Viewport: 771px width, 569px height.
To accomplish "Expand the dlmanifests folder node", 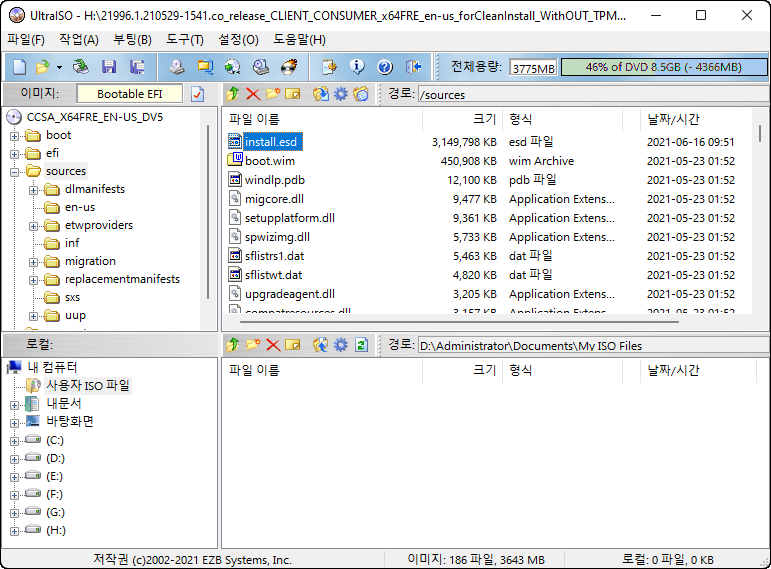I will tap(33, 190).
